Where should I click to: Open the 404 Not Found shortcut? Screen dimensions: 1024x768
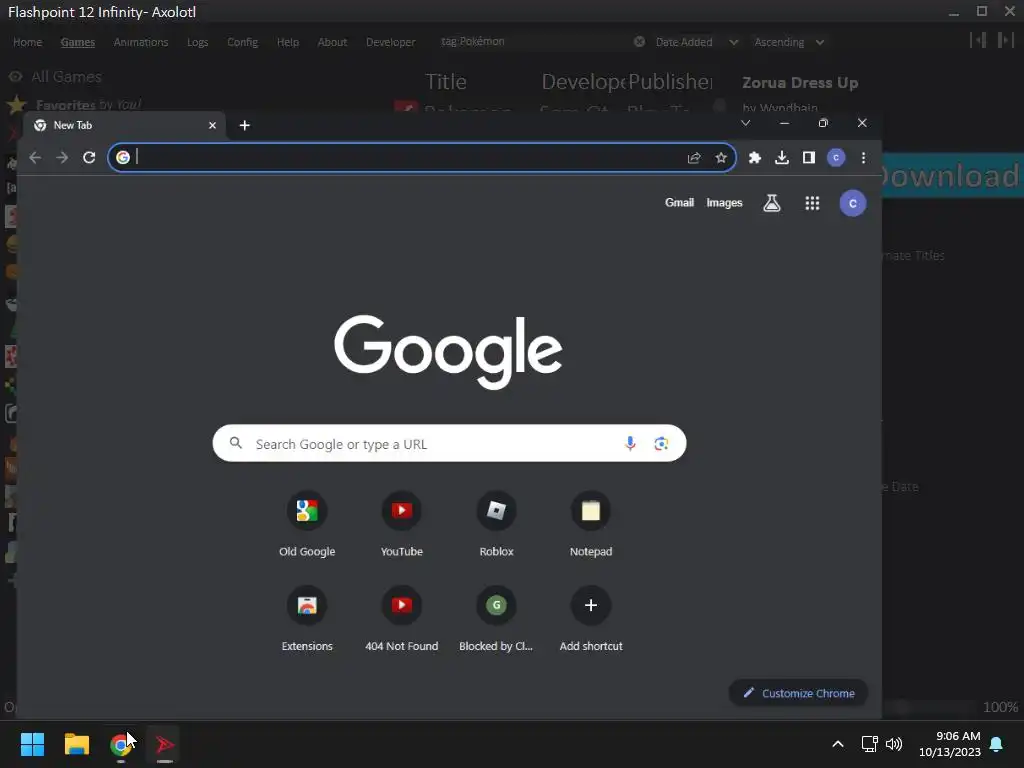[402, 619]
